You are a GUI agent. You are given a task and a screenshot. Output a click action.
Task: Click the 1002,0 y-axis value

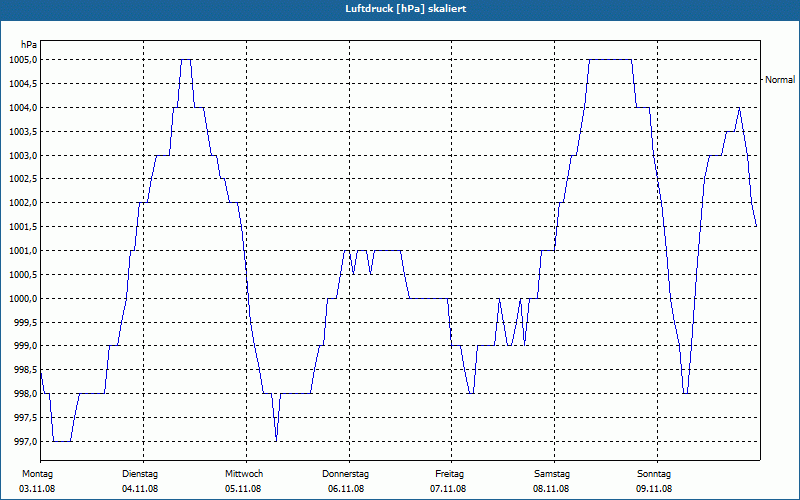[x=23, y=203]
